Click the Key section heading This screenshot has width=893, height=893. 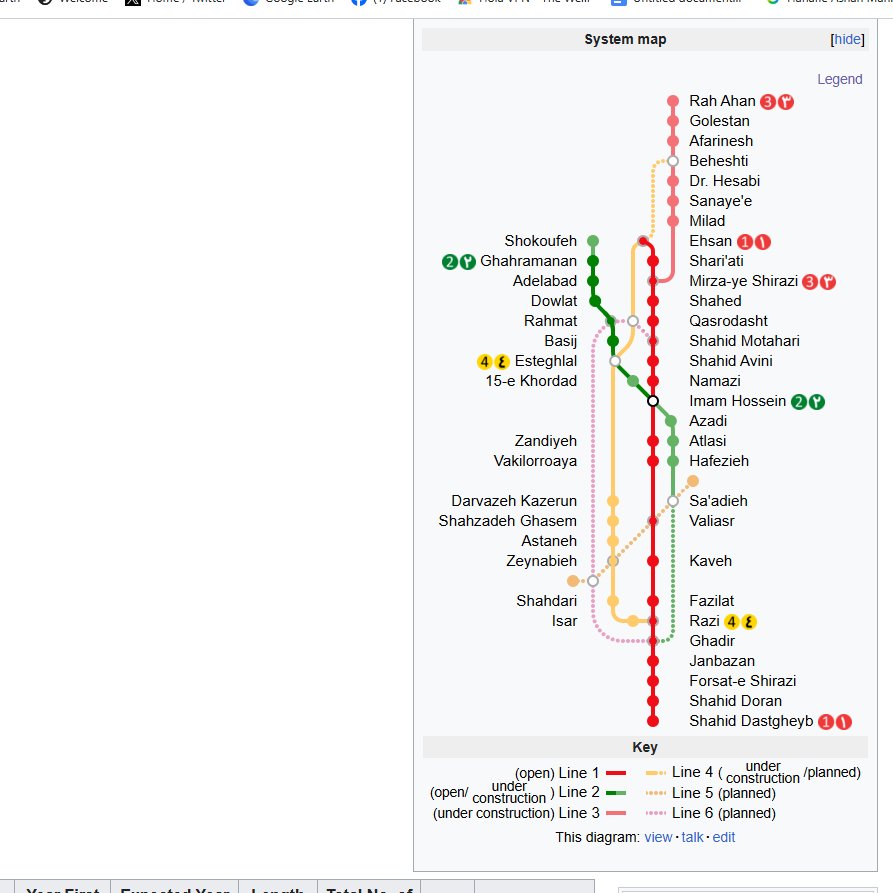point(645,747)
